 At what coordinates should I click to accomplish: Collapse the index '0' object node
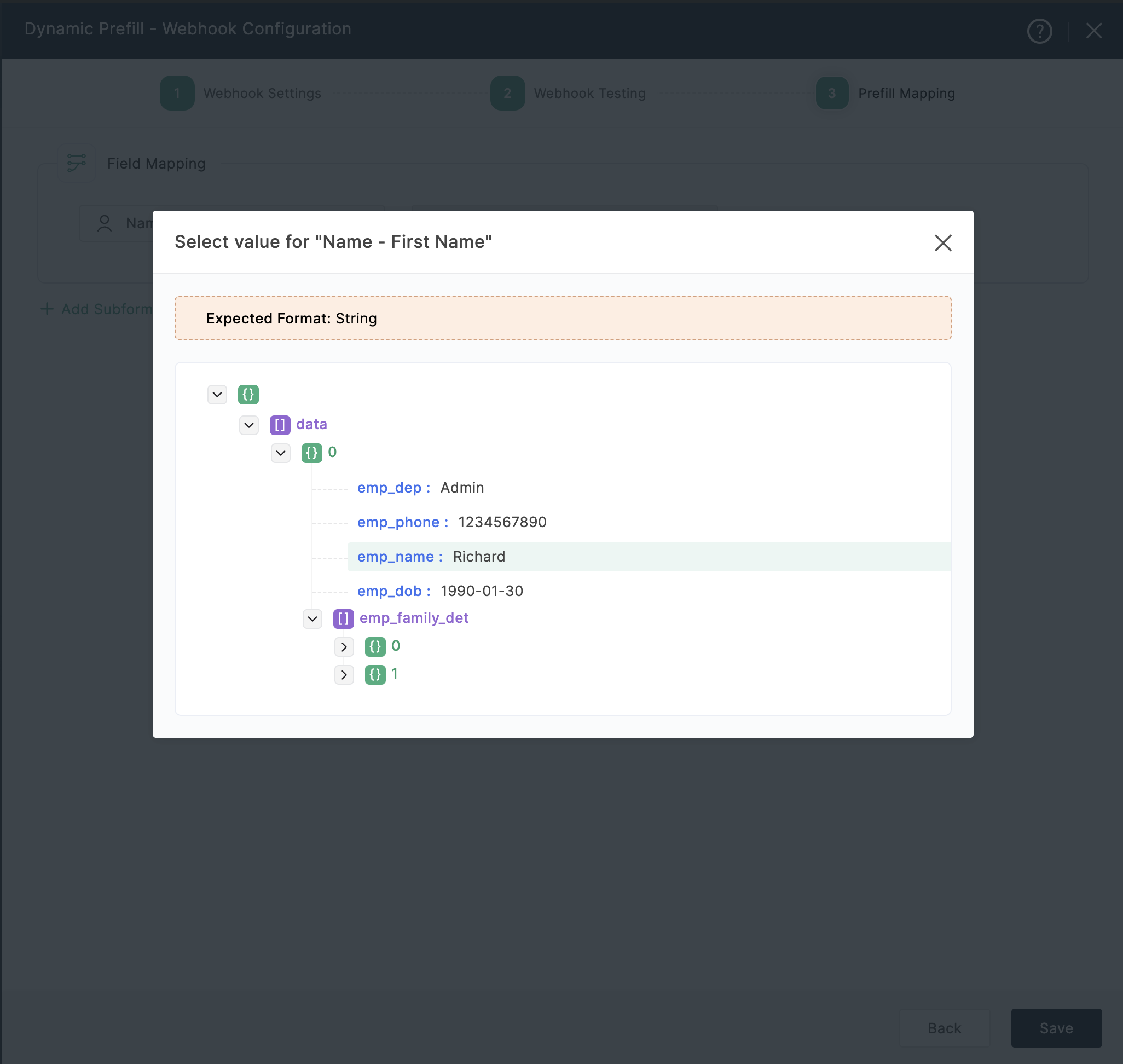(281, 453)
